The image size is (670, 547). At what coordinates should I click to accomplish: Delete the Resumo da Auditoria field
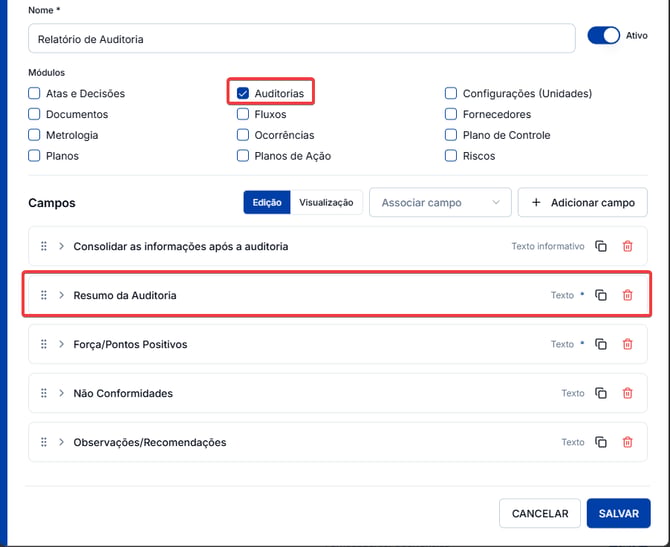point(627,295)
